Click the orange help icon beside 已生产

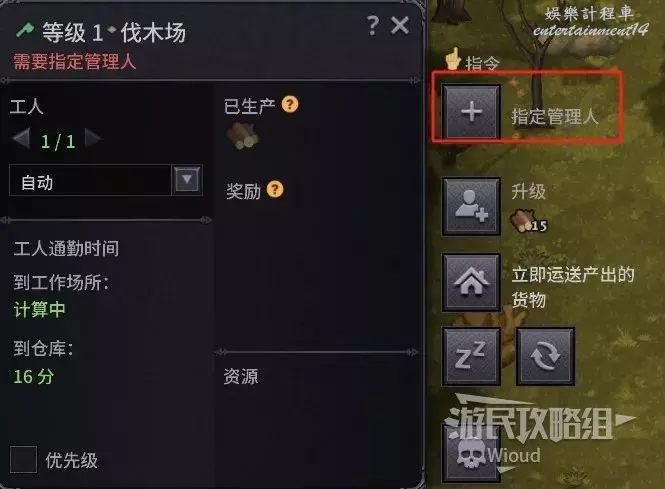click(290, 104)
